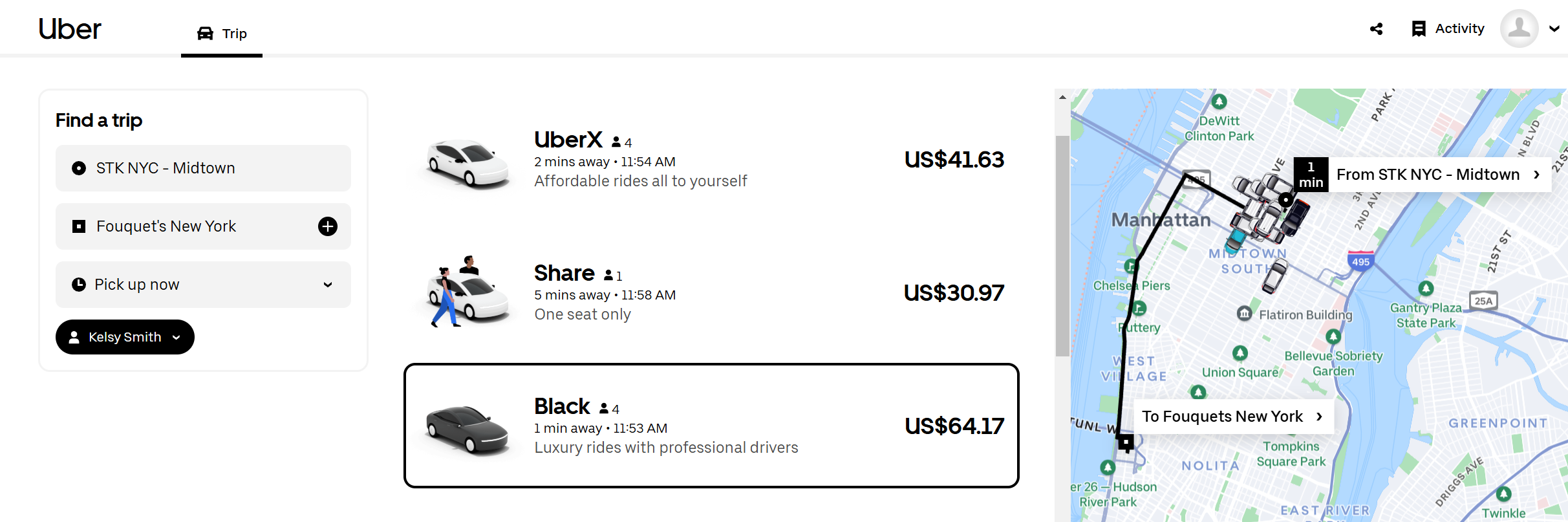Open the Activity menu item
Viewport: 1568px width, 522px height.
tap(1459, 29)
